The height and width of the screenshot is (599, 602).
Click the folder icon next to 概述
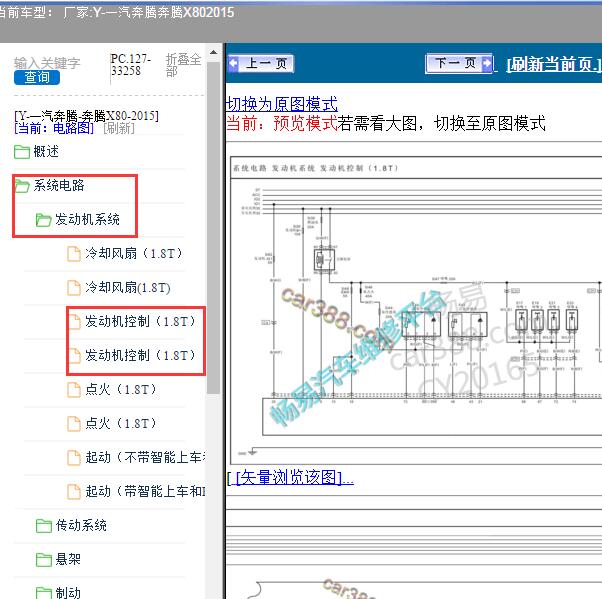point(22,152)
